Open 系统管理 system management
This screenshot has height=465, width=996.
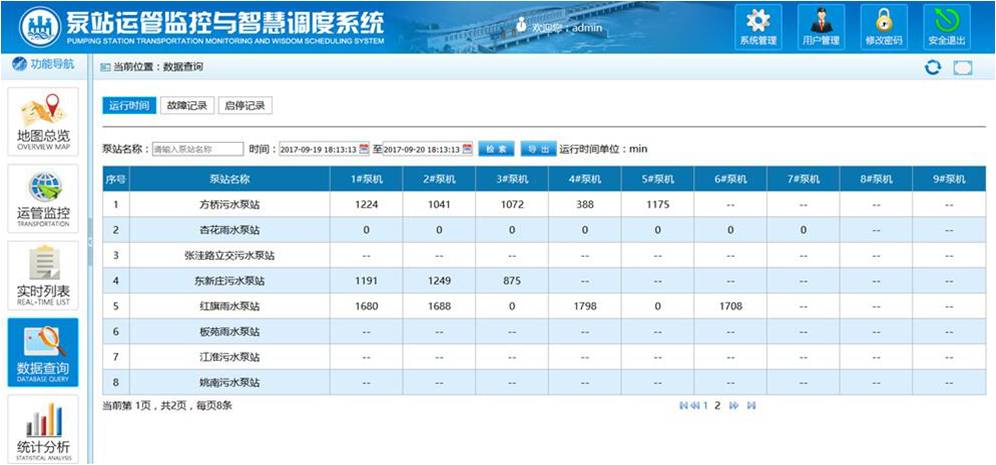pyautogui.click(x=758, y=26)
